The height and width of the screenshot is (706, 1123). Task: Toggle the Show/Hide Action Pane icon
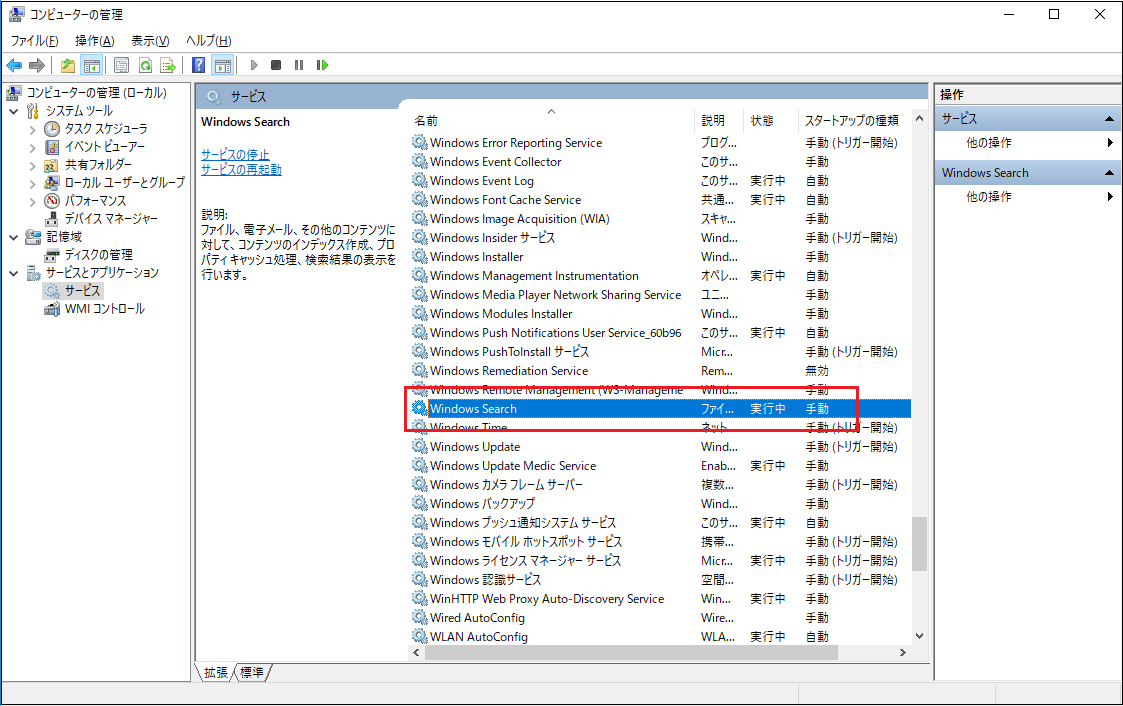[x=223, y=66]
